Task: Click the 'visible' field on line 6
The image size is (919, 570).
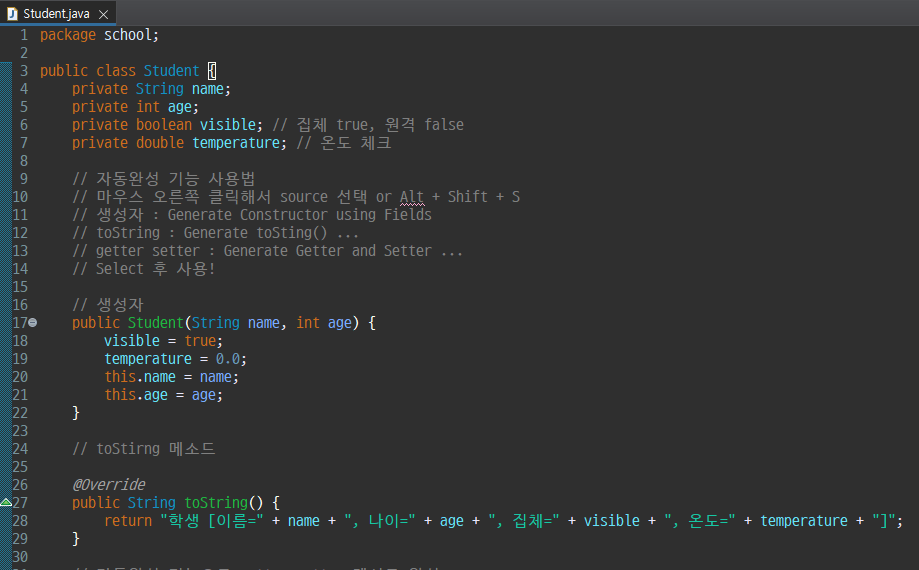Action: pos(227,125)
